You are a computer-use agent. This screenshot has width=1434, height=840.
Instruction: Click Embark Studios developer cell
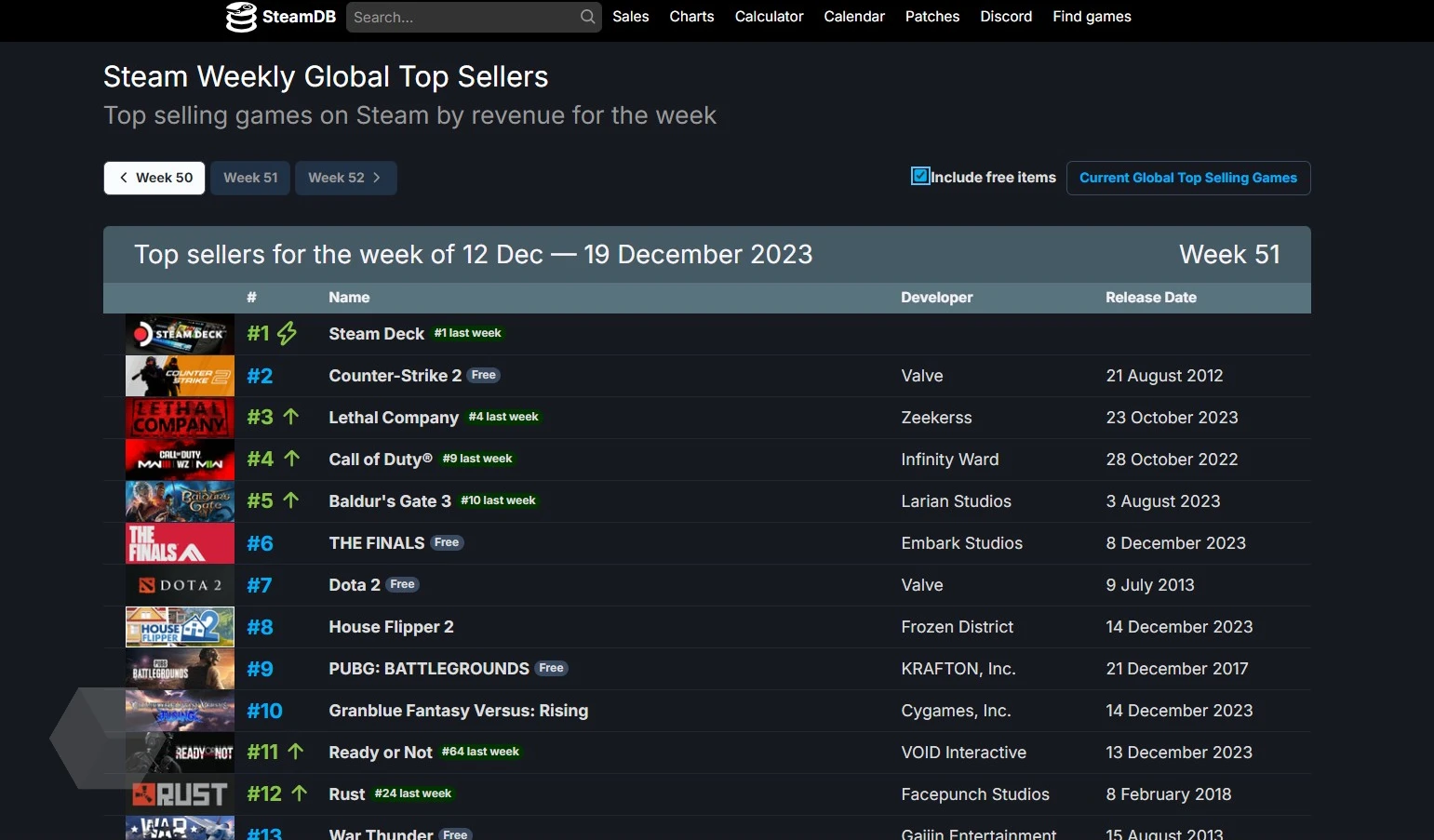pyautogui.click(x=961, y=543)
